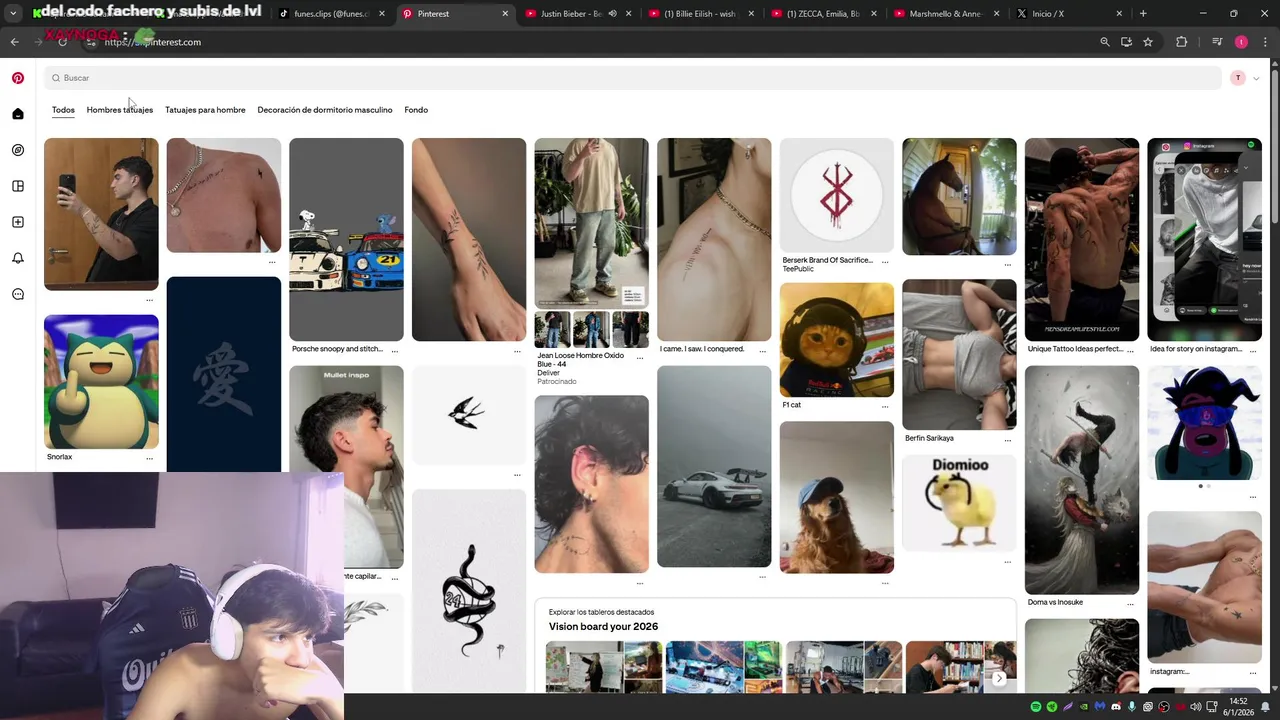1280x720 pixels.
Task: Open messages chat icon in sidebar
Action: 18,294
